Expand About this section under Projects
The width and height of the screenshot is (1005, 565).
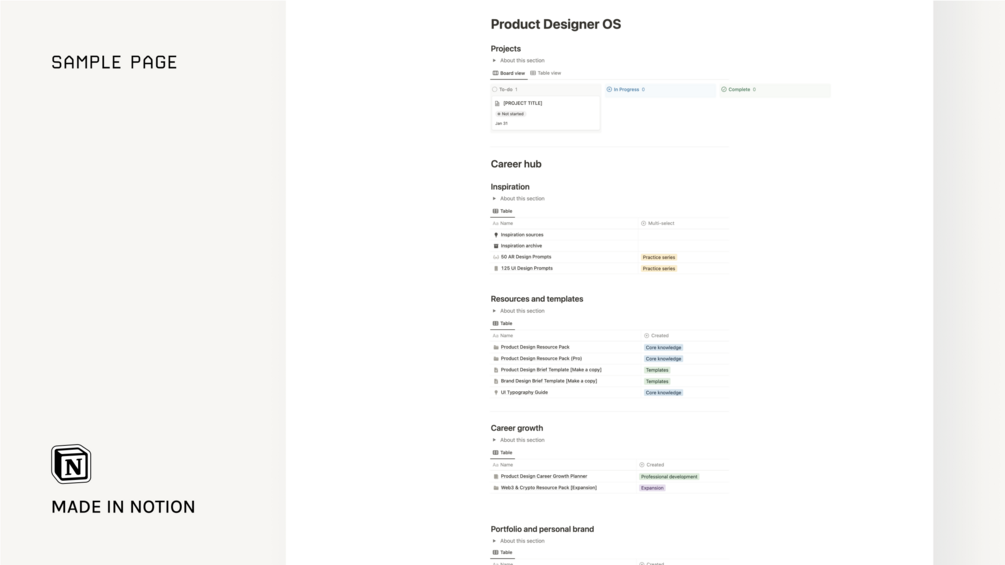pos(494,61)
